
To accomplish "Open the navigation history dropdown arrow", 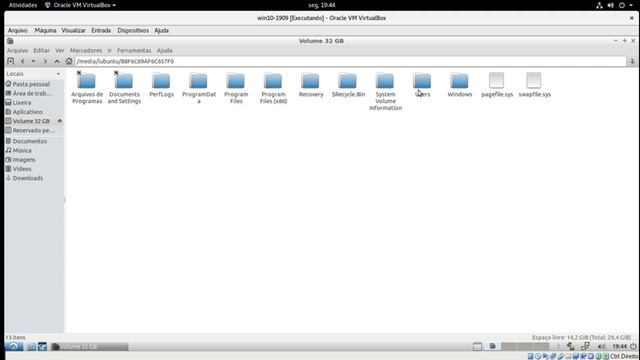I will tap(33, 61).
